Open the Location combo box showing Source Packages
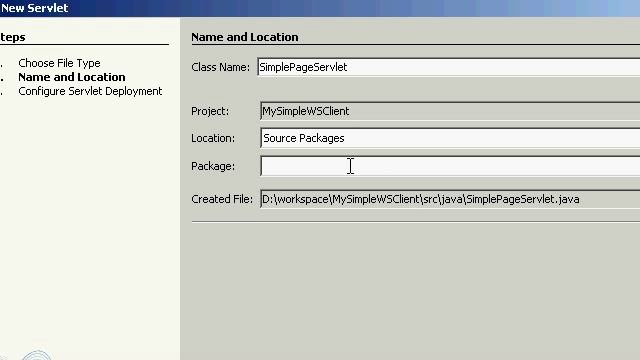The width and height of the screenshot is (640, 360). [450, 138]
